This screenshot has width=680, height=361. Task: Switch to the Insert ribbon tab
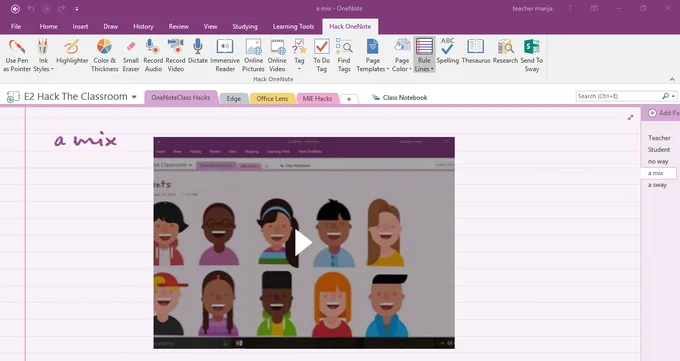coord(80,26)
